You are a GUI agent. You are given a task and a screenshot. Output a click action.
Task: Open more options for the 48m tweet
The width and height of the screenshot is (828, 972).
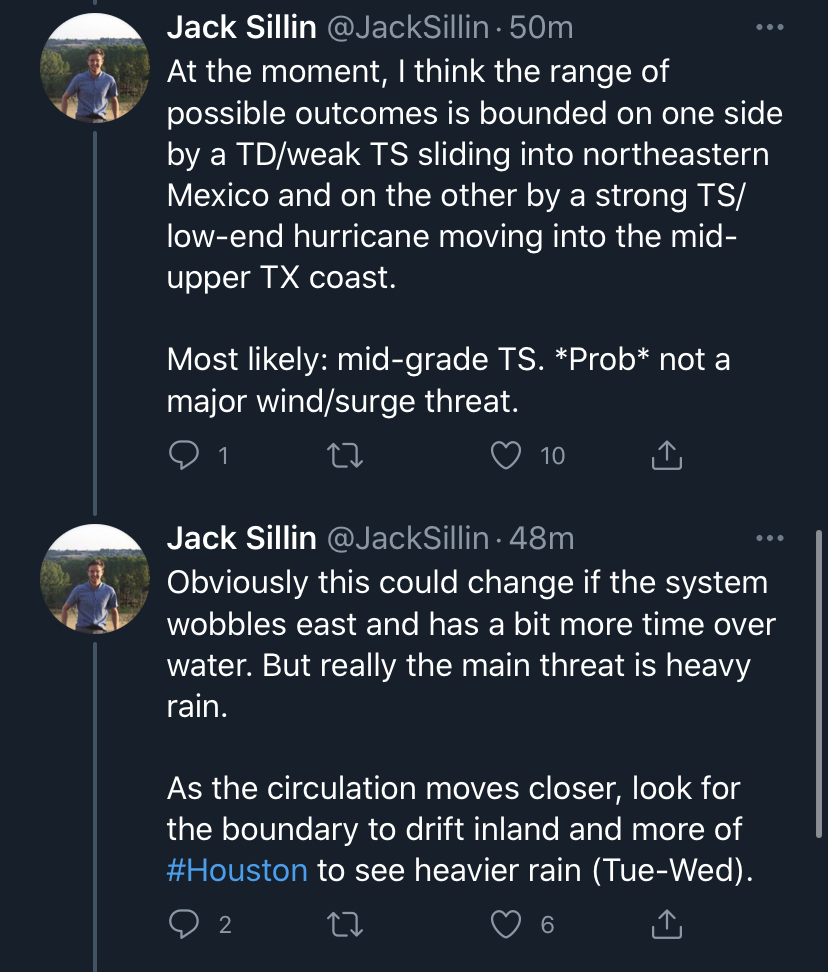click(x=769, y=539)
